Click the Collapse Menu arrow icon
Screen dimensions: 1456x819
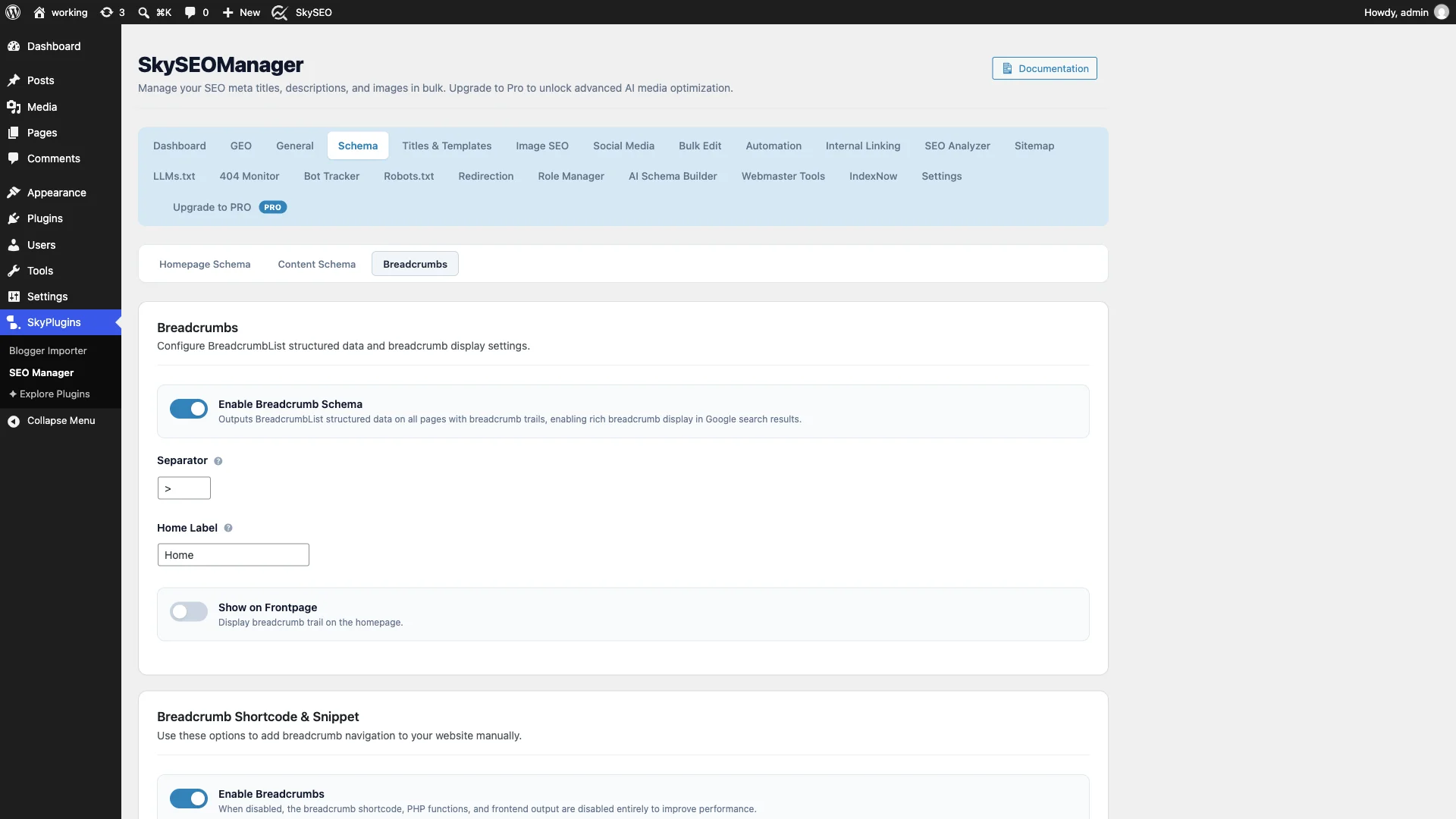(14, 421)
